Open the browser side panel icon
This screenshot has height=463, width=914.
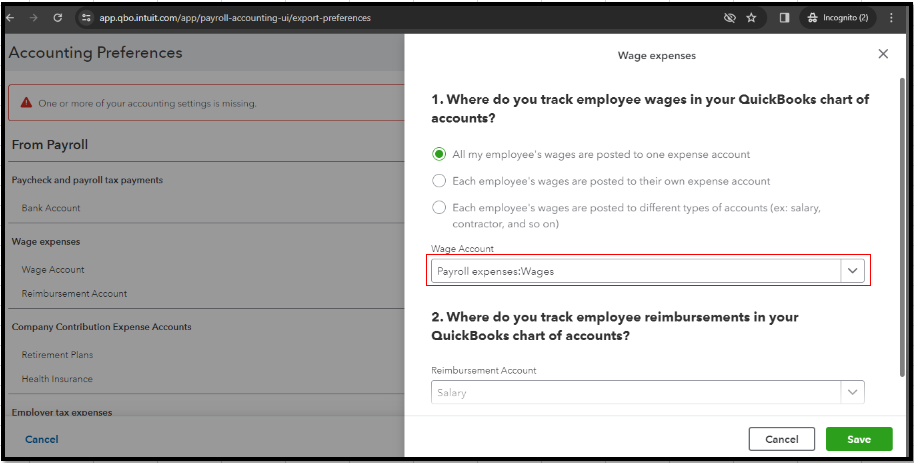[x=784, y=18]
